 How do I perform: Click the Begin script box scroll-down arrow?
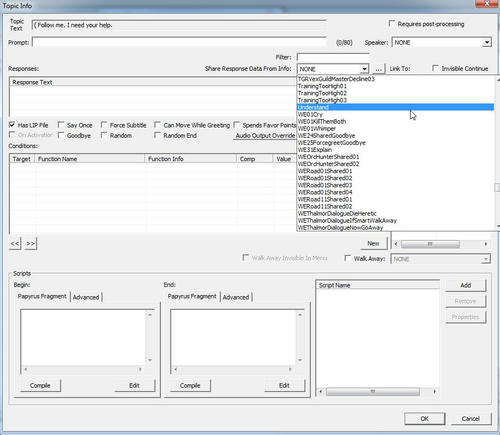point(150,360)
